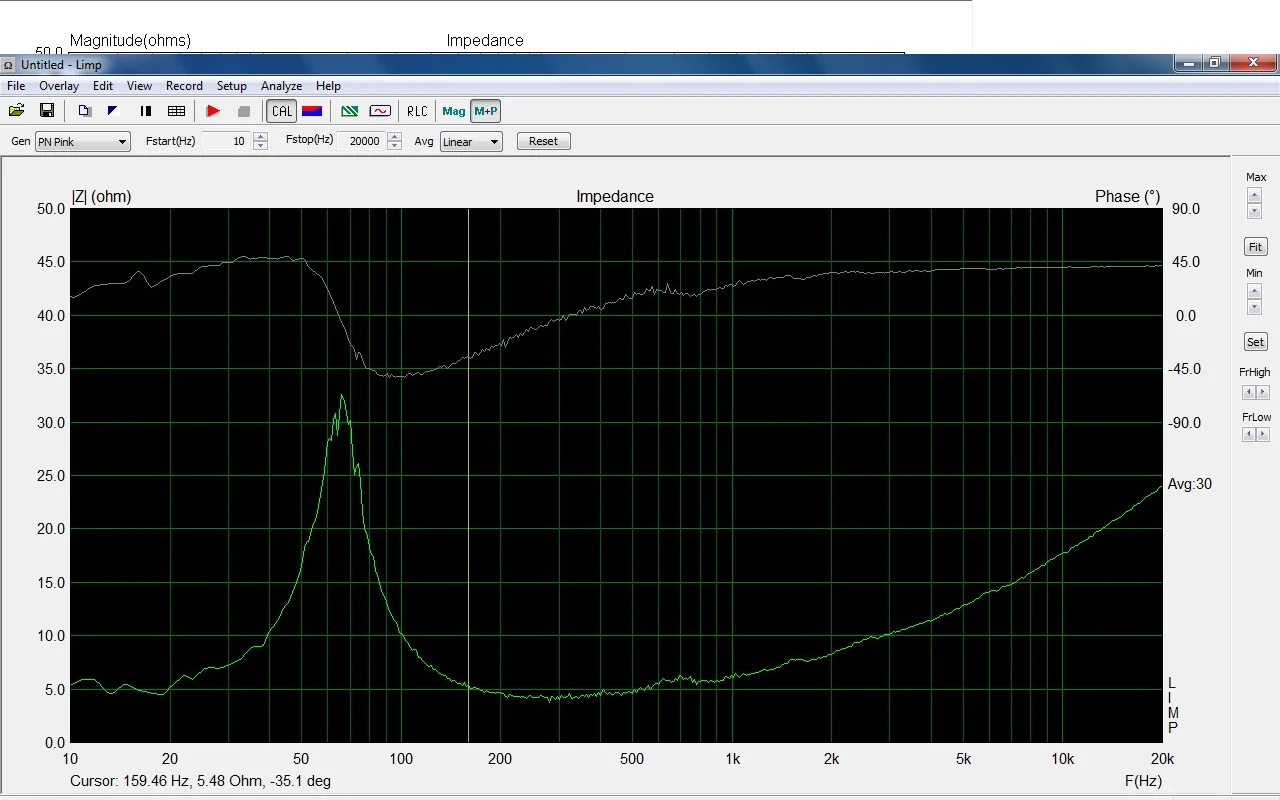Click the Fit button in the side panel
1280x800 pixels.
click(1255, 247)
